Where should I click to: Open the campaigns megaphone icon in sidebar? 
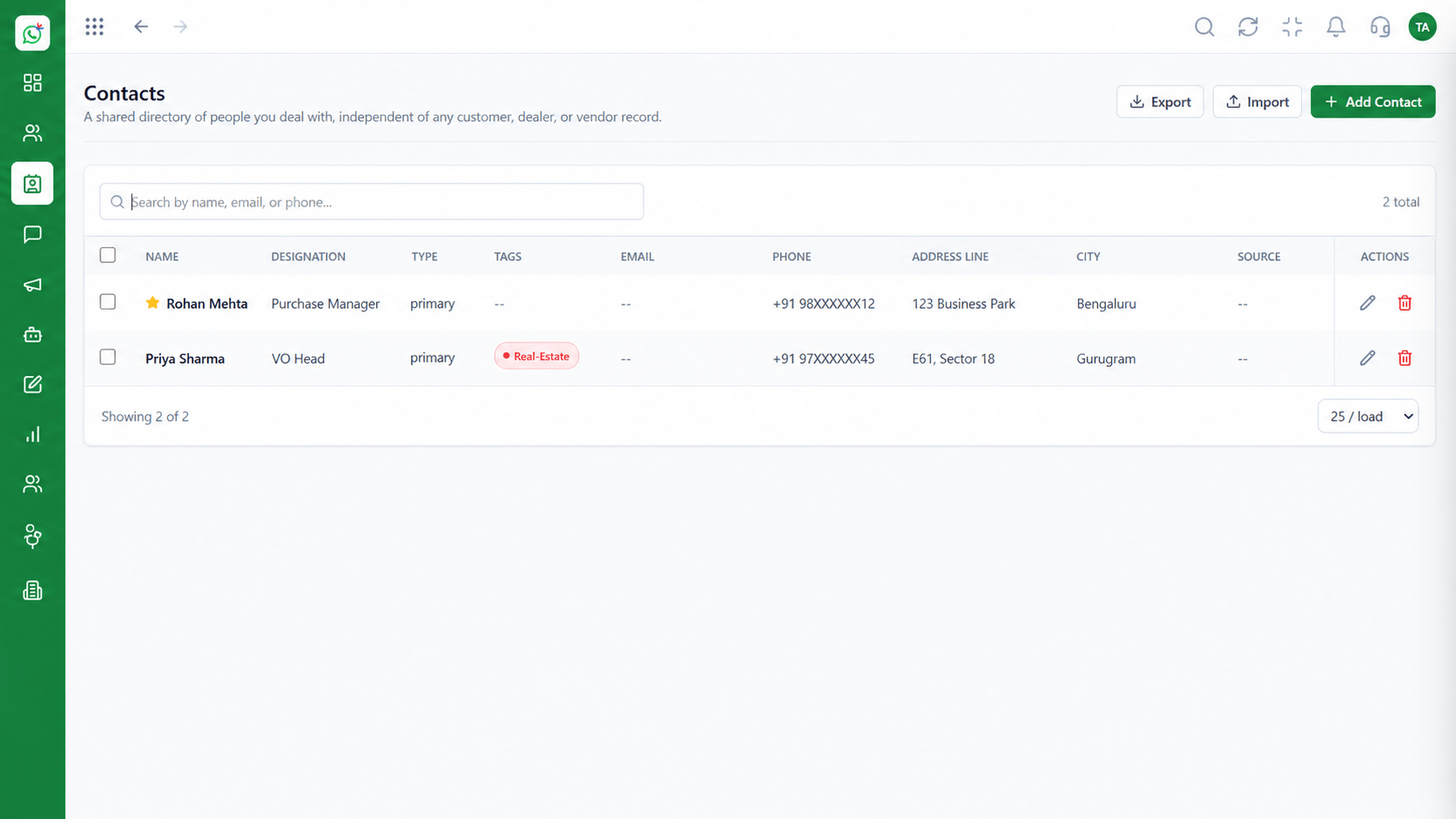click(32, 285)
